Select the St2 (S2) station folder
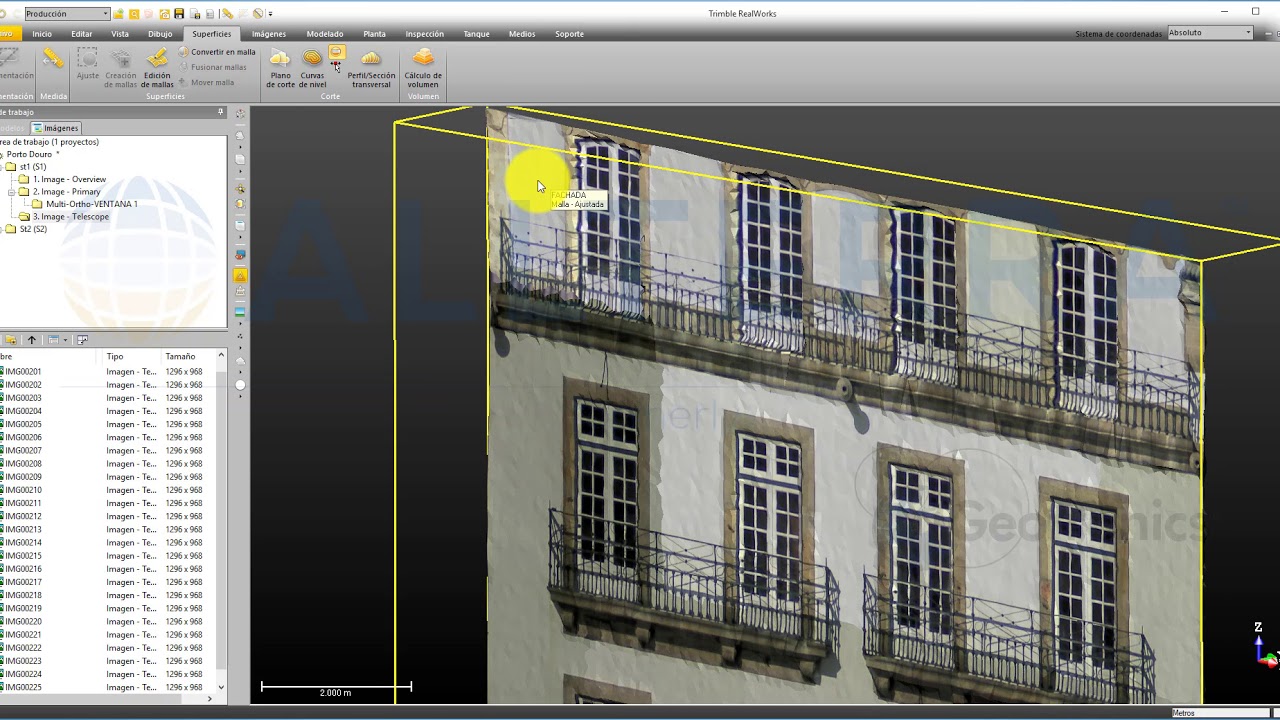Screen dimensions: 1280x720 [33, 229]
